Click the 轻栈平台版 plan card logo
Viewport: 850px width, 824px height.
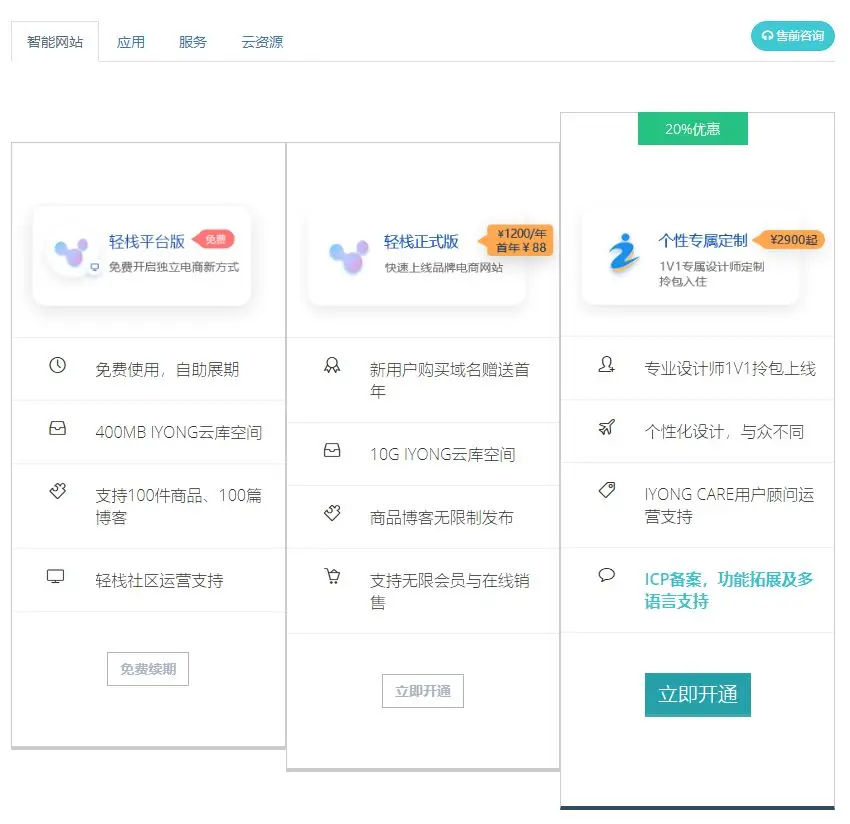tap(71, 254)
